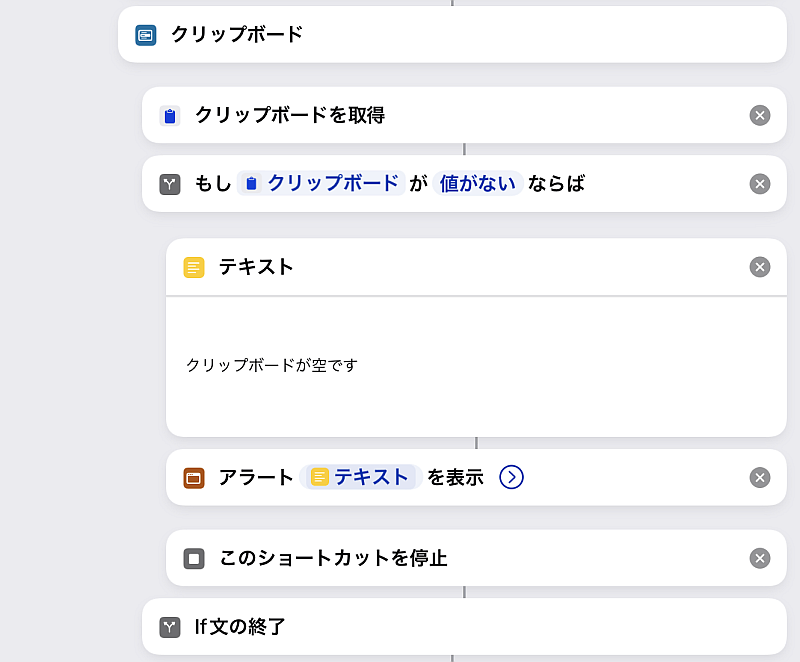Viewport: 800px width, 662px height.
Task: Click the brown アラート action icon
Action: pos(194,478)
